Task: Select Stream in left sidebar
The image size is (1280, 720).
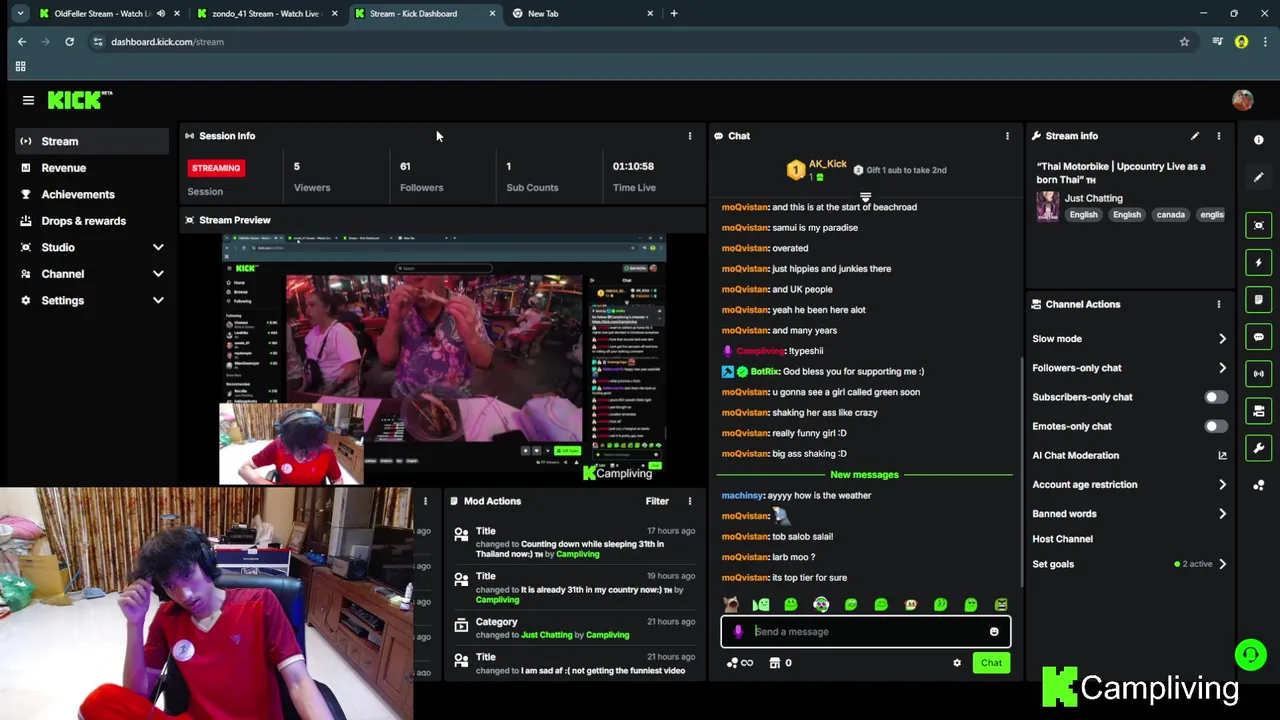Action: [92, 141]
